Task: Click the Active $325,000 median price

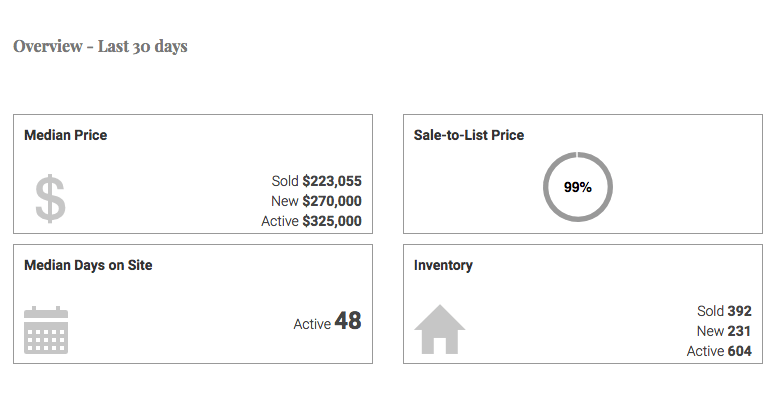Action: (x=311, y=221)
